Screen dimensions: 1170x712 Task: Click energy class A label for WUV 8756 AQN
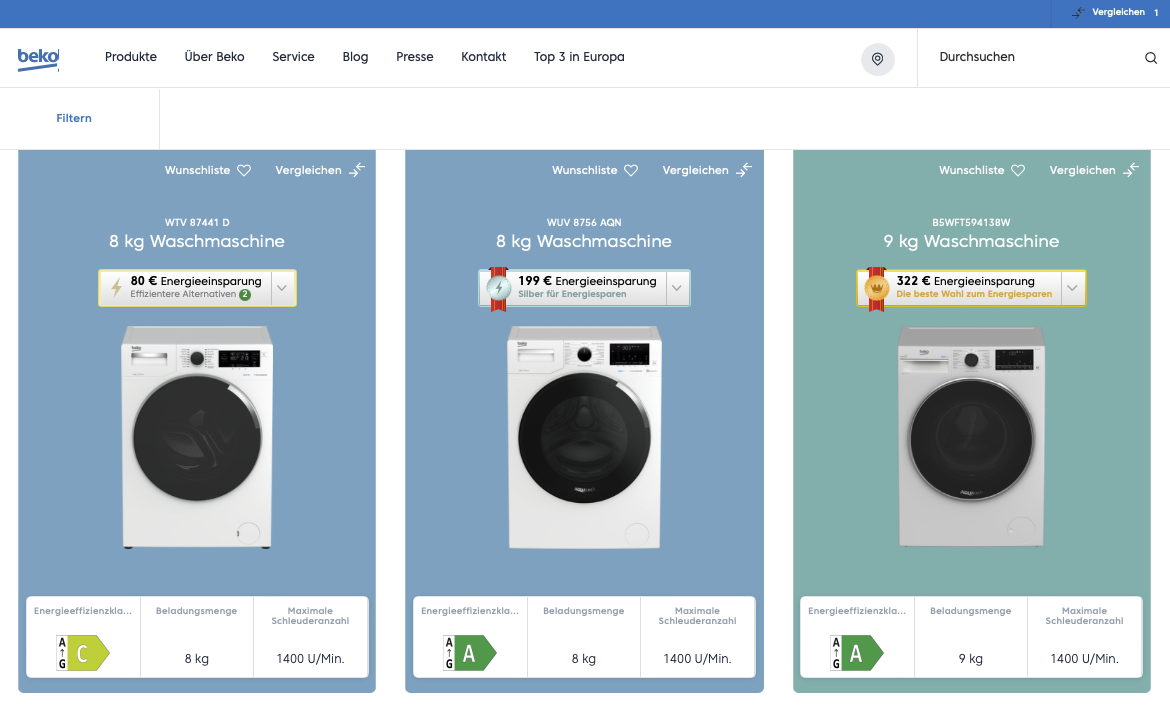point(470,653)
